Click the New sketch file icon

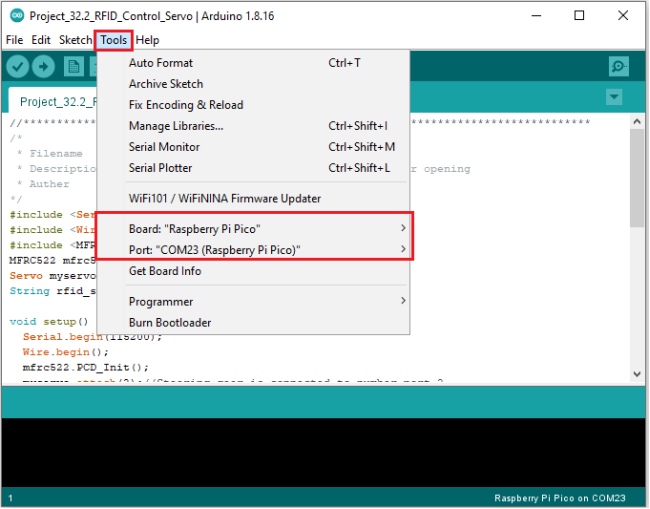point(74,66)
